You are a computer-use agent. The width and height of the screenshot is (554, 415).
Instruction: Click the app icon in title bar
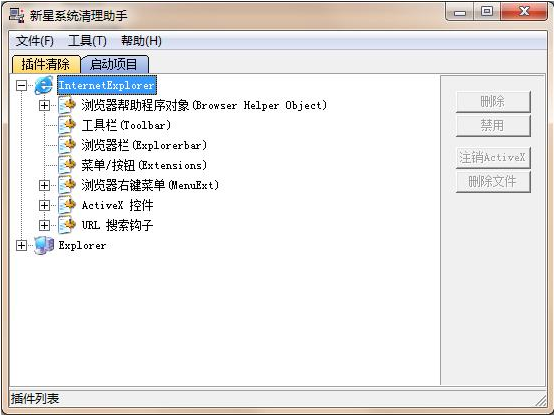coord(17,15)
